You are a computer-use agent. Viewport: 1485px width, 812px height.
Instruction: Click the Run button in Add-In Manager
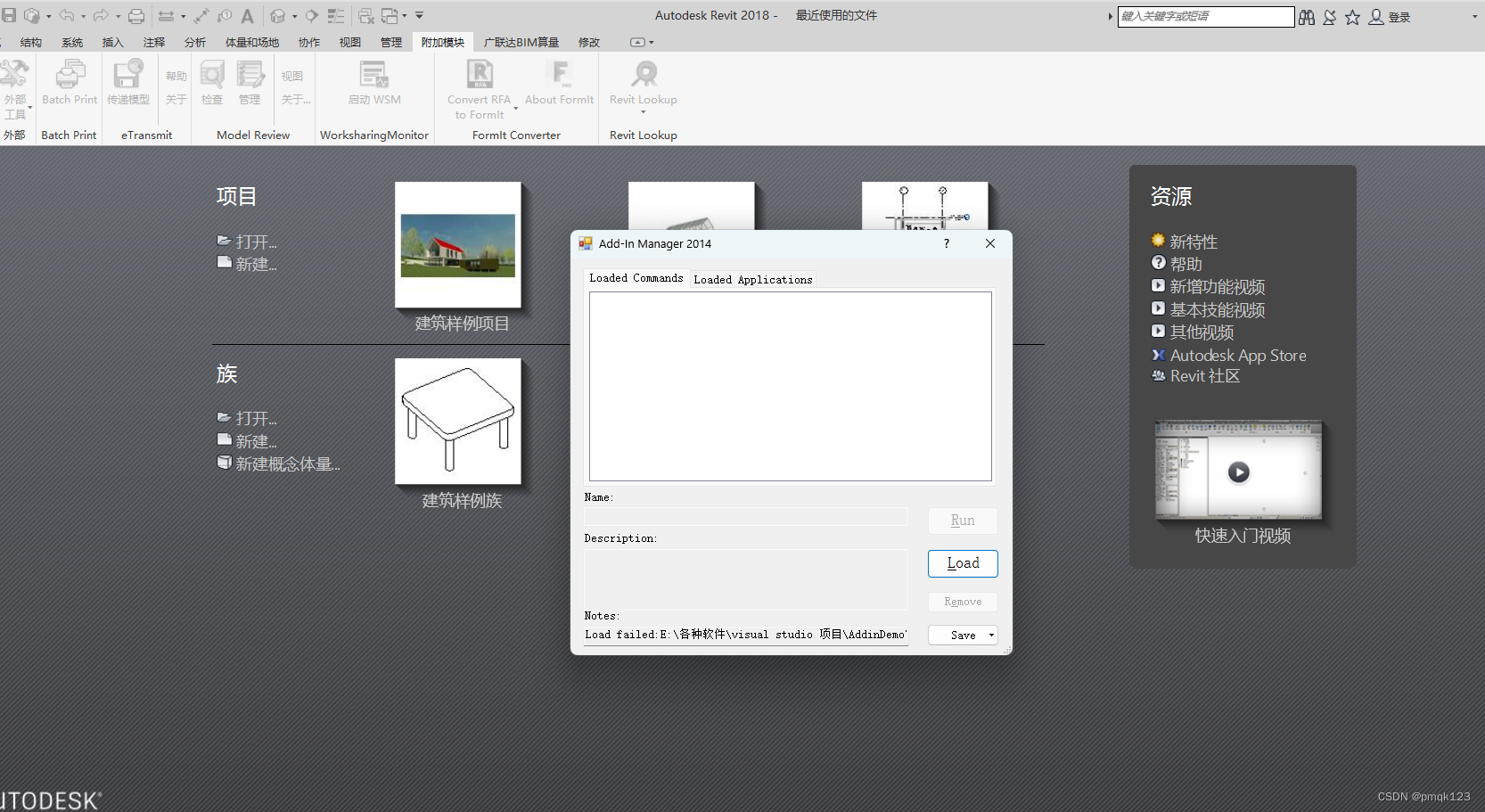pyautogui.click(x=963, y=521)
